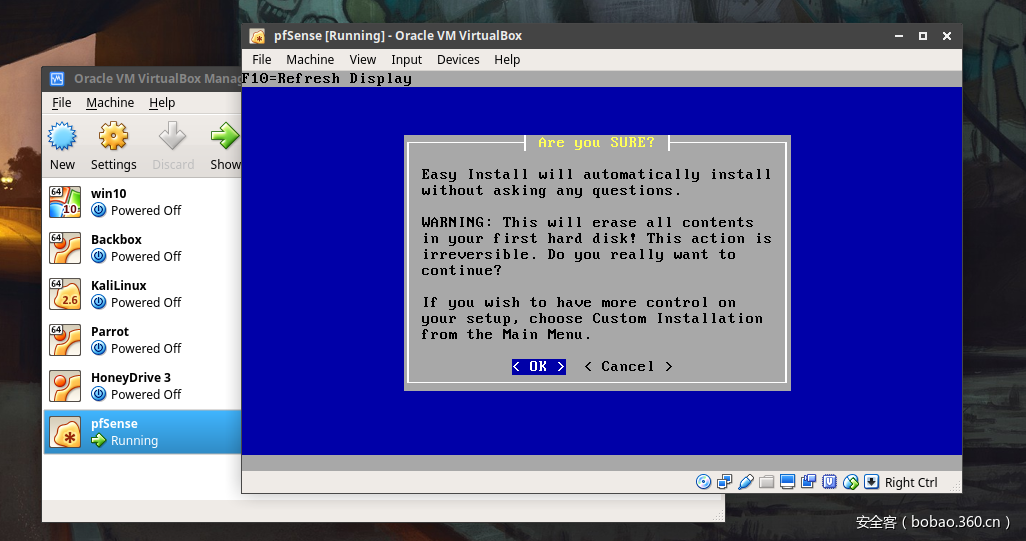Confirm Easy Install with OK button
The width and height of the screenshot is (1026, 541).
[539, 367]
